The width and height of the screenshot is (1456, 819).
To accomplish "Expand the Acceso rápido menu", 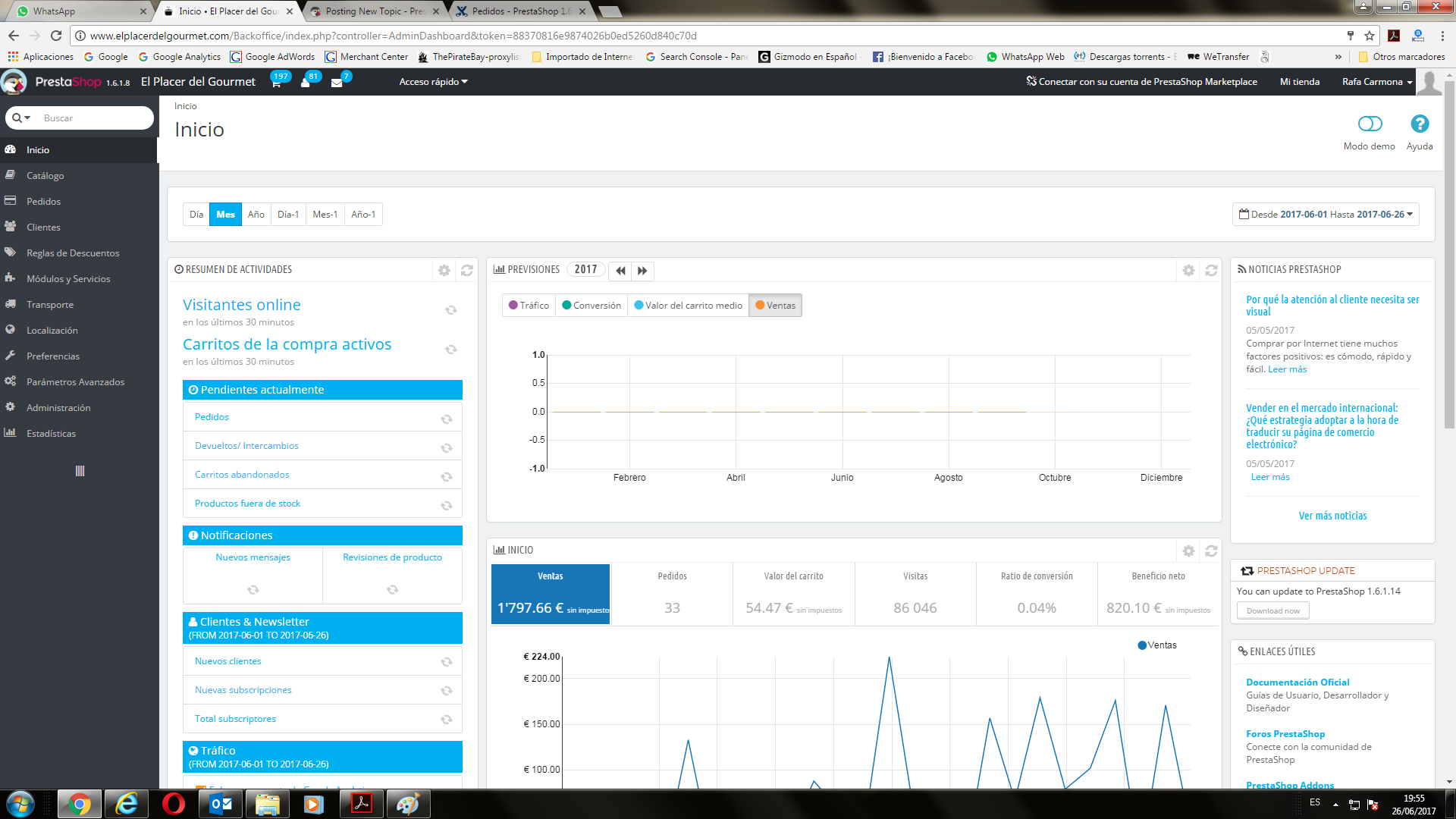I will [x=433, y=82].
